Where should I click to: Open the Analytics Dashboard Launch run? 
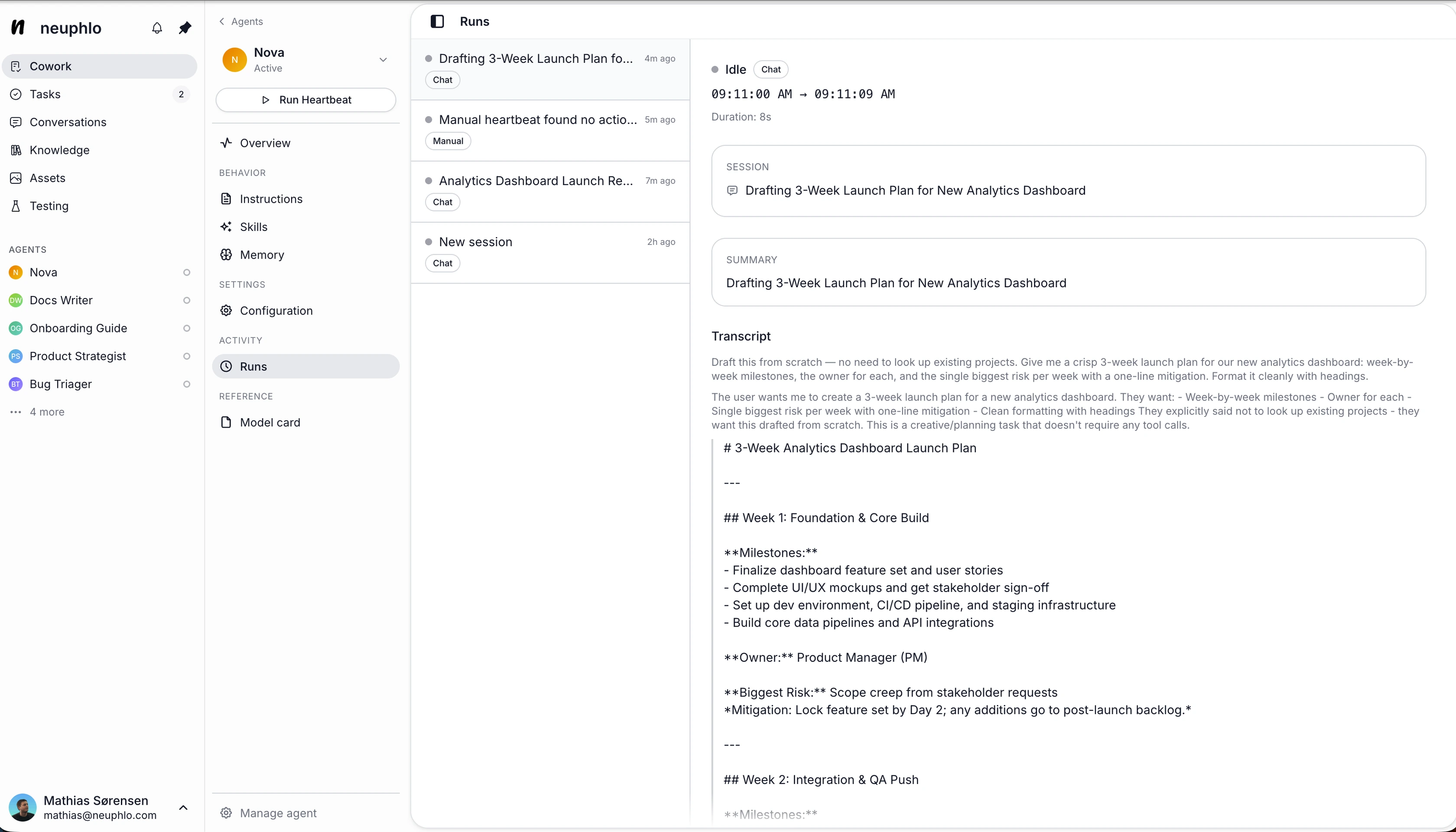click(550, 192)
